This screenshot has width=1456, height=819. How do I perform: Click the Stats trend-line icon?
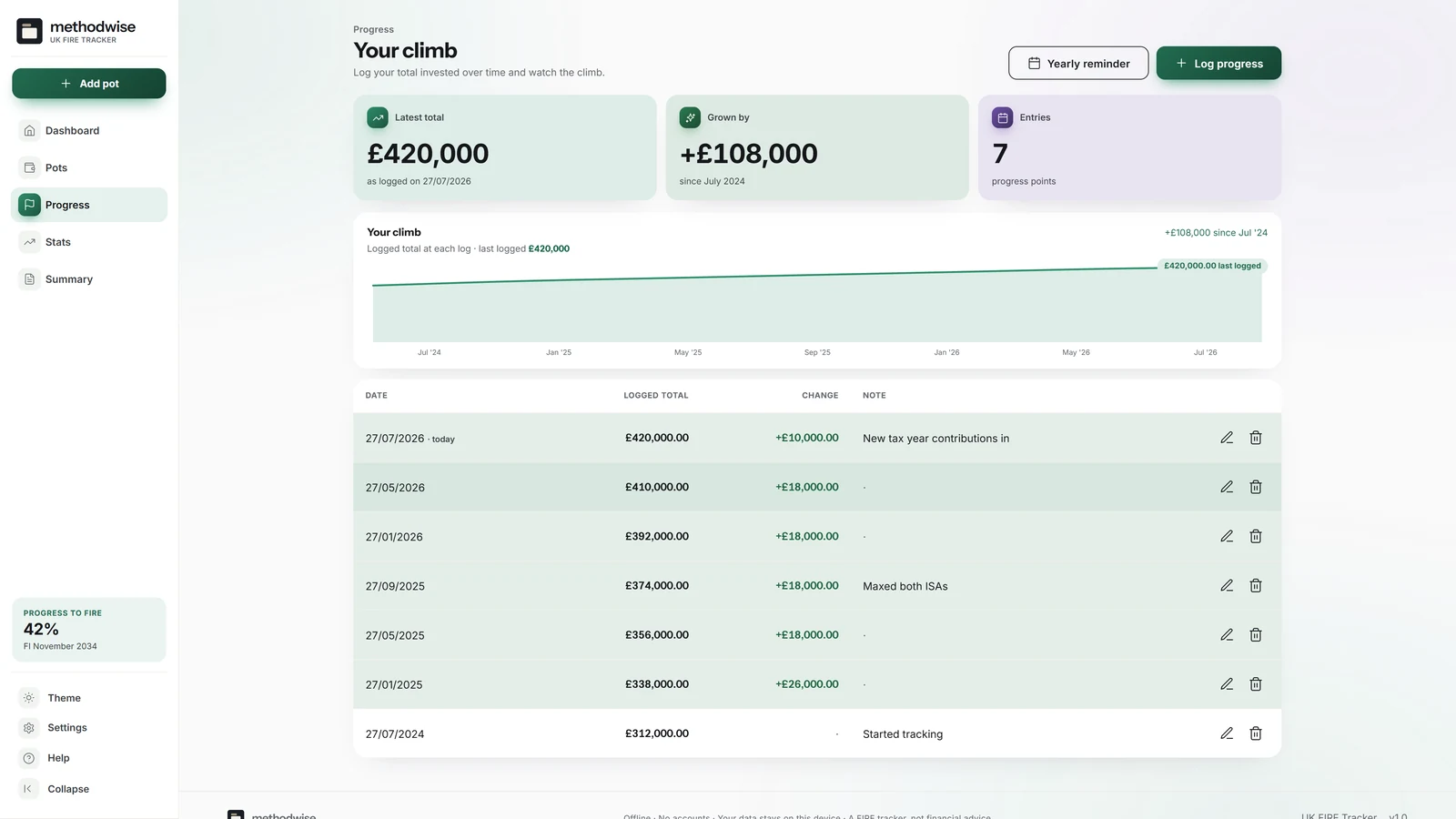pyautogui.click(x=29, y=242)
